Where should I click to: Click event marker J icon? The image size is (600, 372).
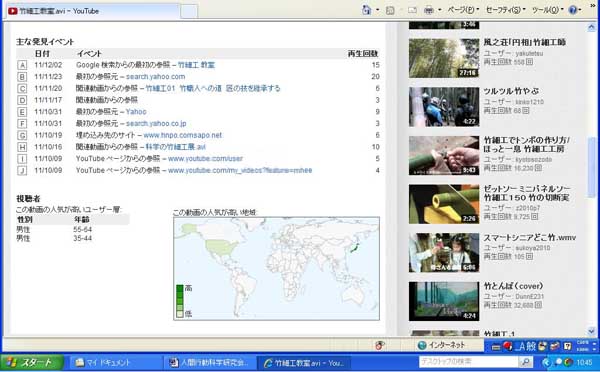[x=22, y=170]
